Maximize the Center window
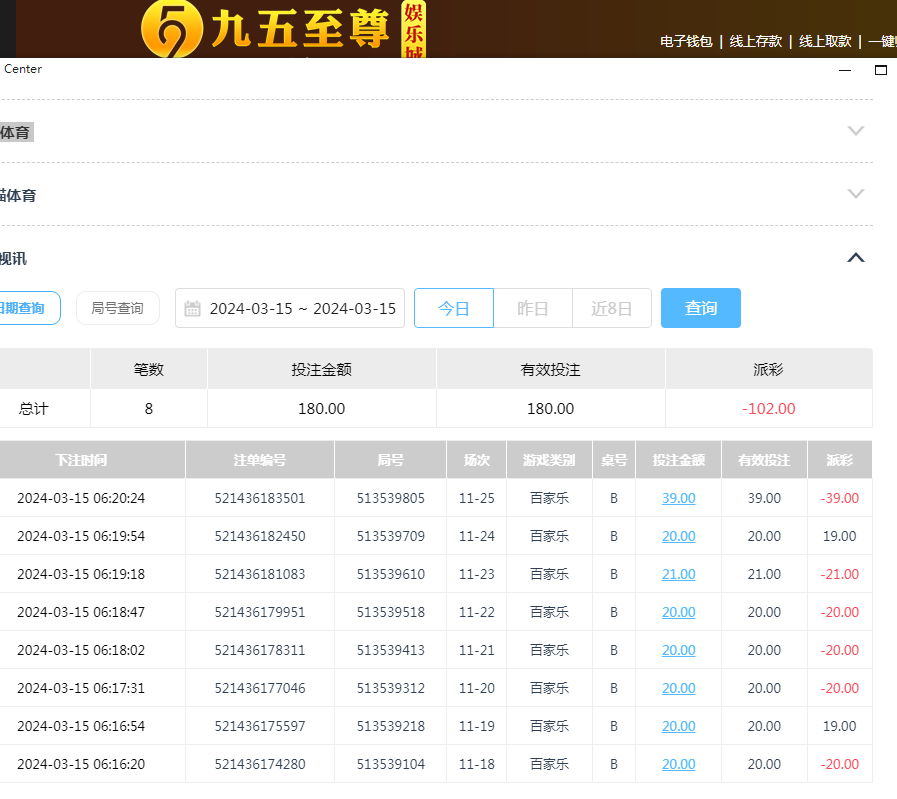The width and height of the screenshot is (897, 799). pyautogui.click(x=881, y=70)
